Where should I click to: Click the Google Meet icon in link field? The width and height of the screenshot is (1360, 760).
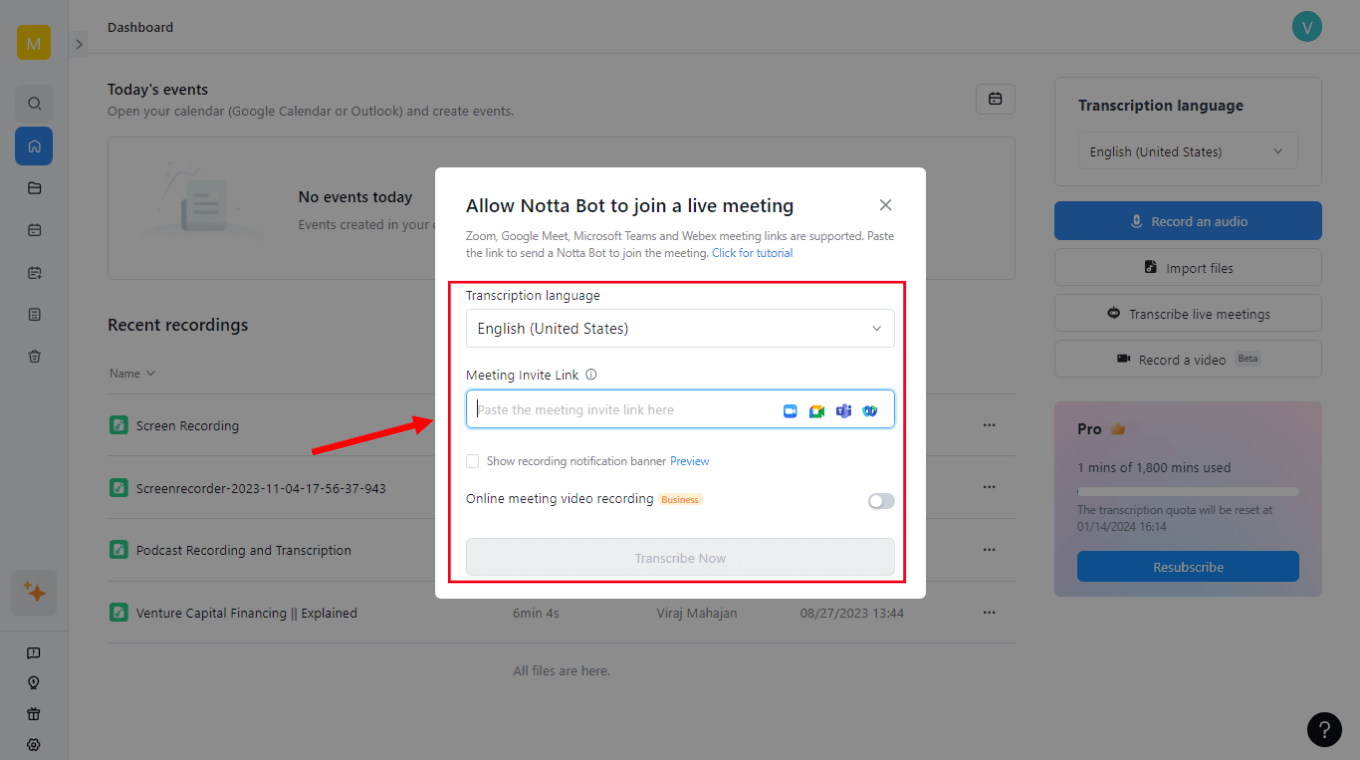(817, 411)
